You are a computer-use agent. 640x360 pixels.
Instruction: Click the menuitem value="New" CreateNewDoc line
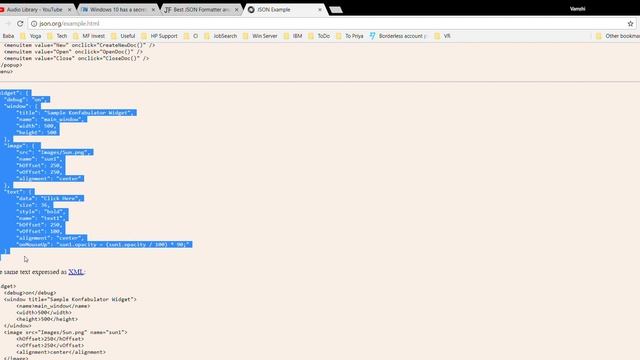[x=79, y=45]
